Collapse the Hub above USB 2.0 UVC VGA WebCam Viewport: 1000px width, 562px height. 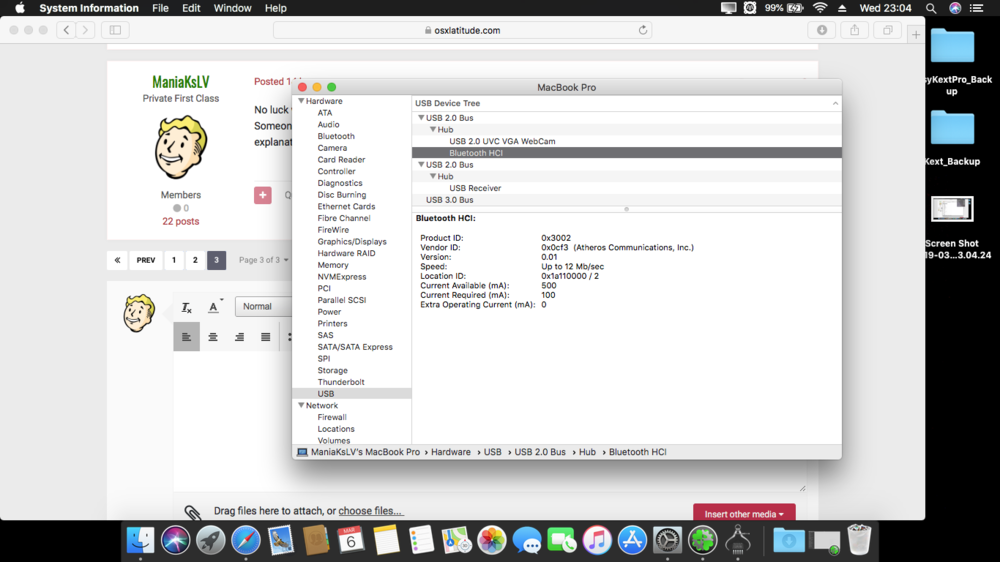click(432, 129)
